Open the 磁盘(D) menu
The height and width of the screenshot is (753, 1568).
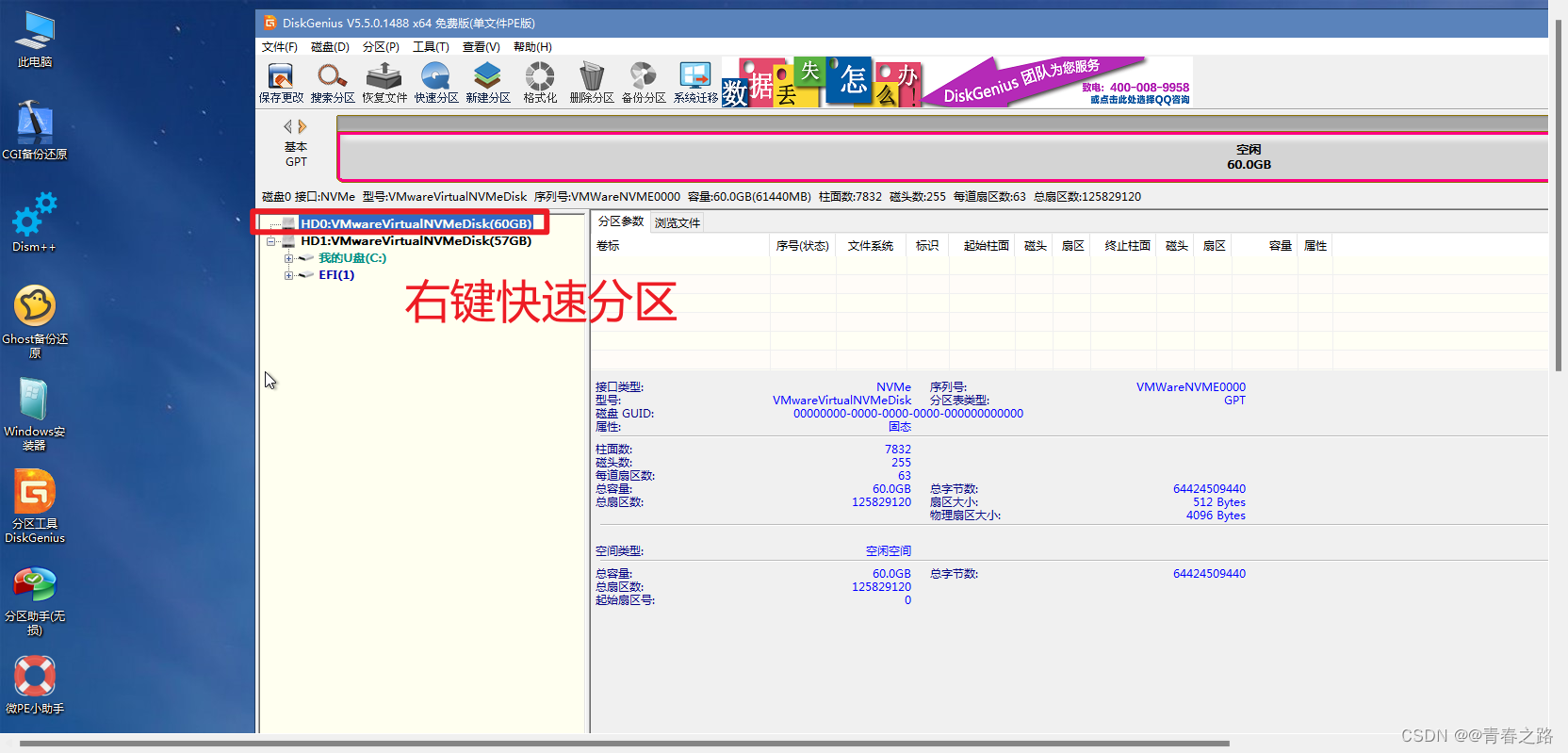(x=330, y=47)
